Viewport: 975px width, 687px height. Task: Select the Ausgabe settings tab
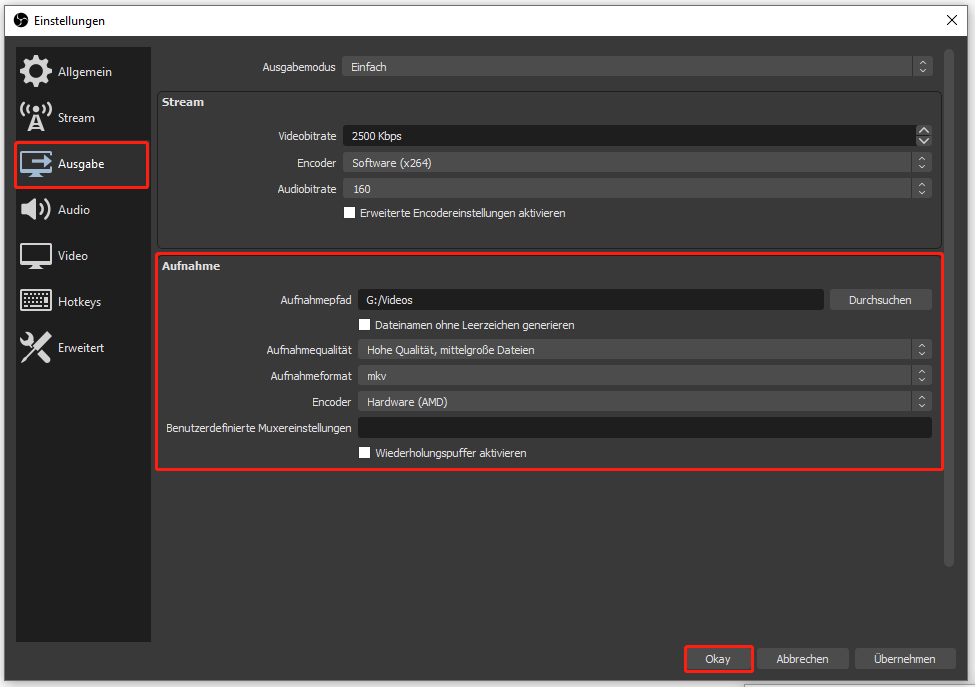point(83,164)
